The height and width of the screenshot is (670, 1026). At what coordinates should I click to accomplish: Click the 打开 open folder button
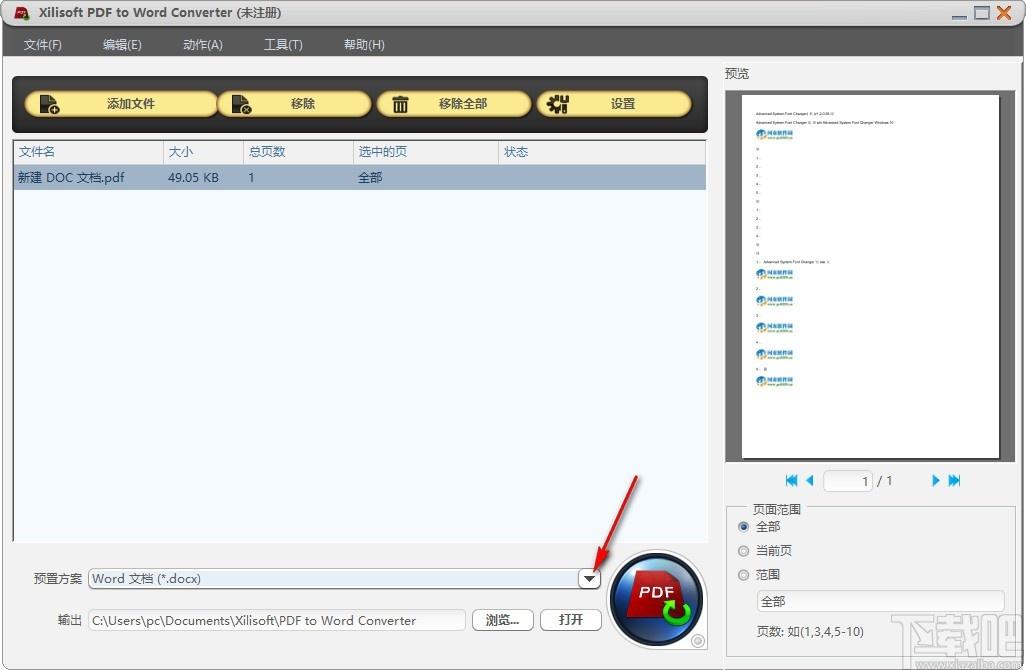571,620
